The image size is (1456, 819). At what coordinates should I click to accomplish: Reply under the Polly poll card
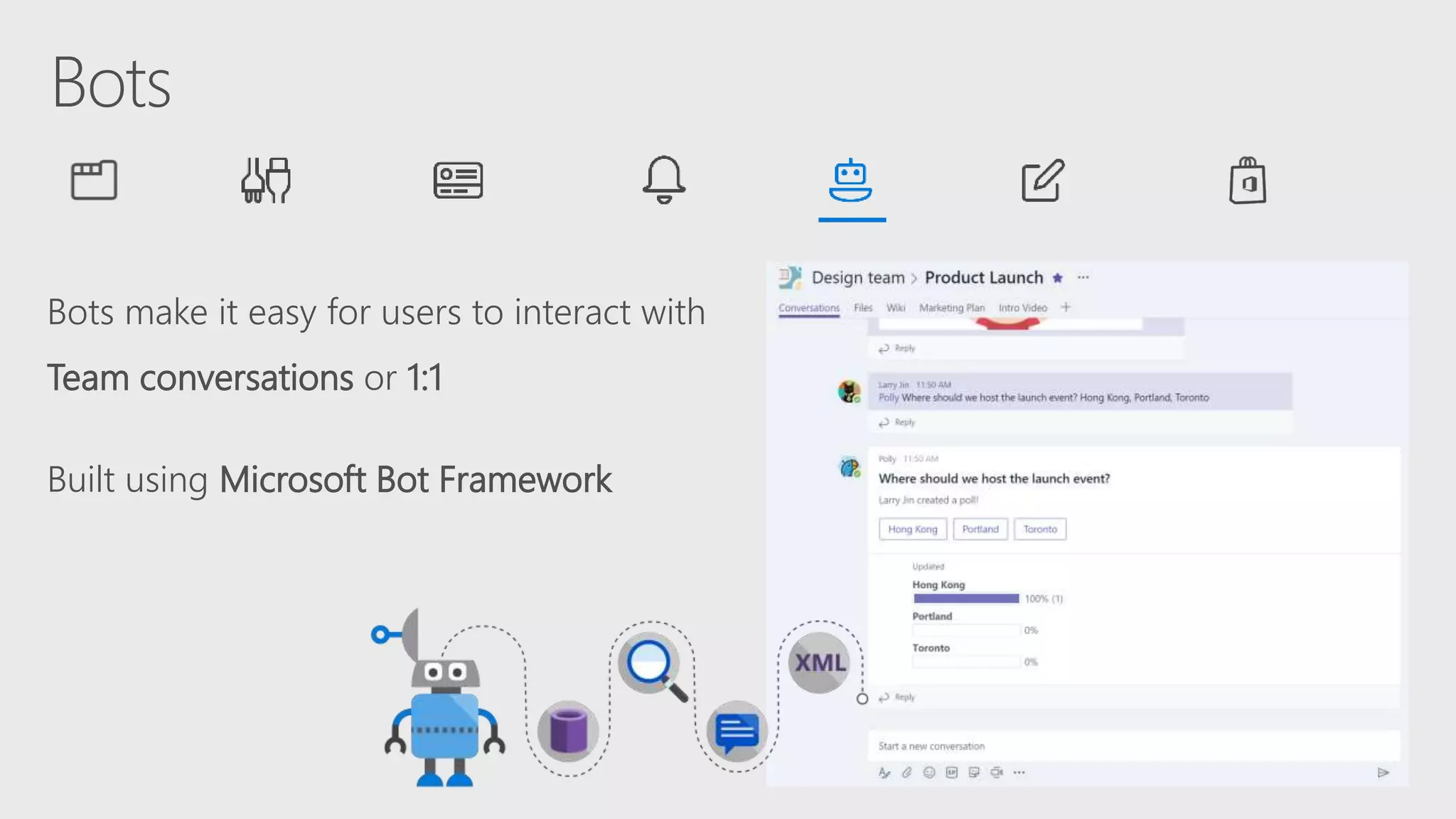[x=896, y=697]
